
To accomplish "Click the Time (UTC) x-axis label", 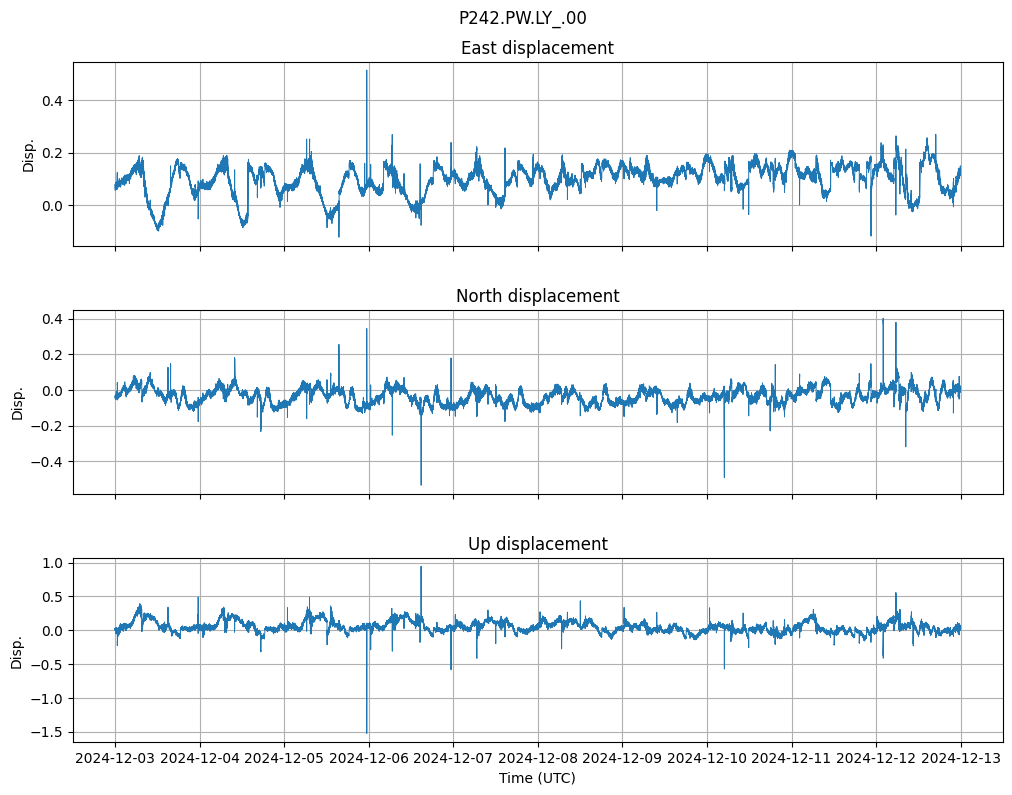I will click(x=537, y=778).
